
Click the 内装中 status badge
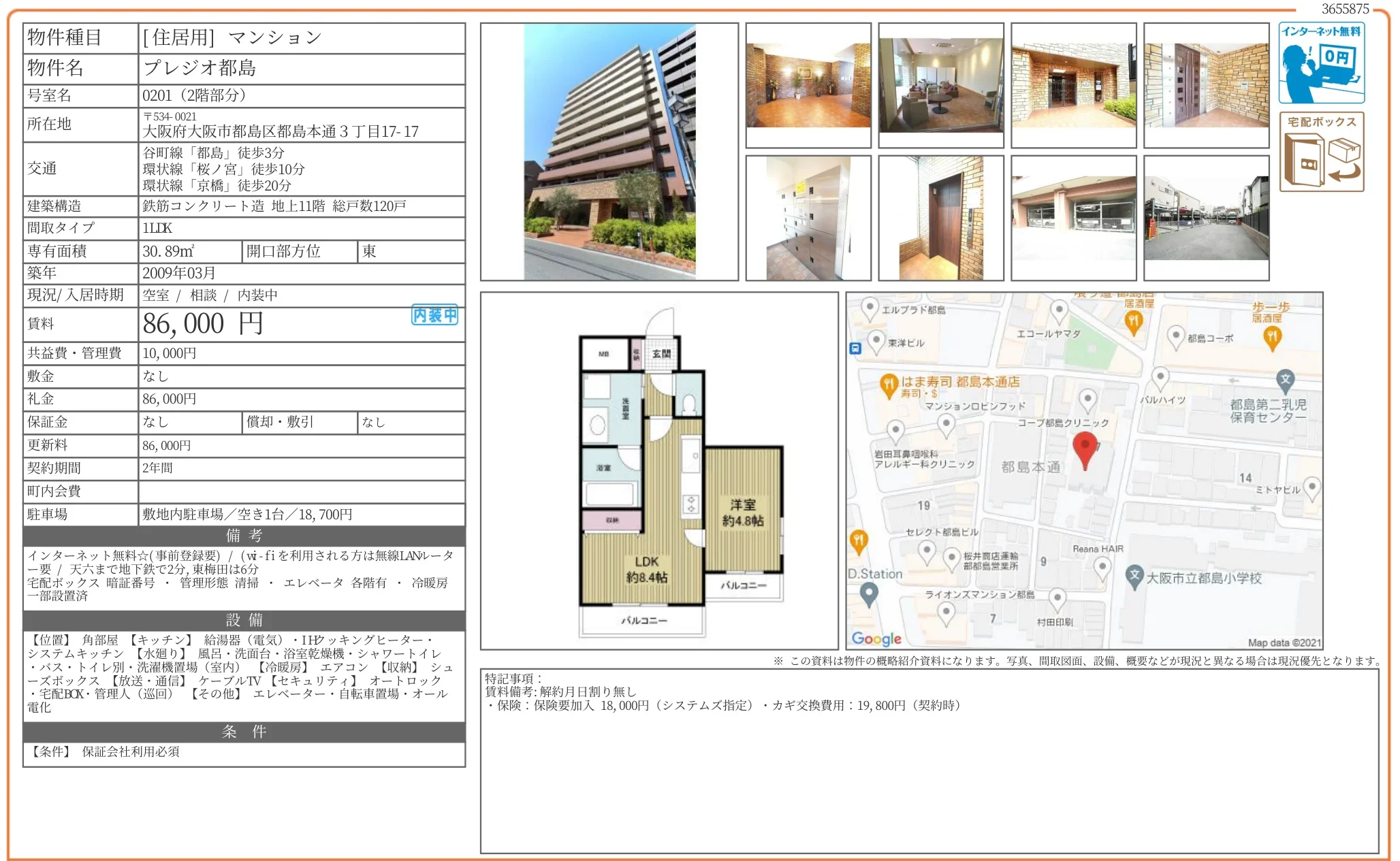tap(434, 315)
